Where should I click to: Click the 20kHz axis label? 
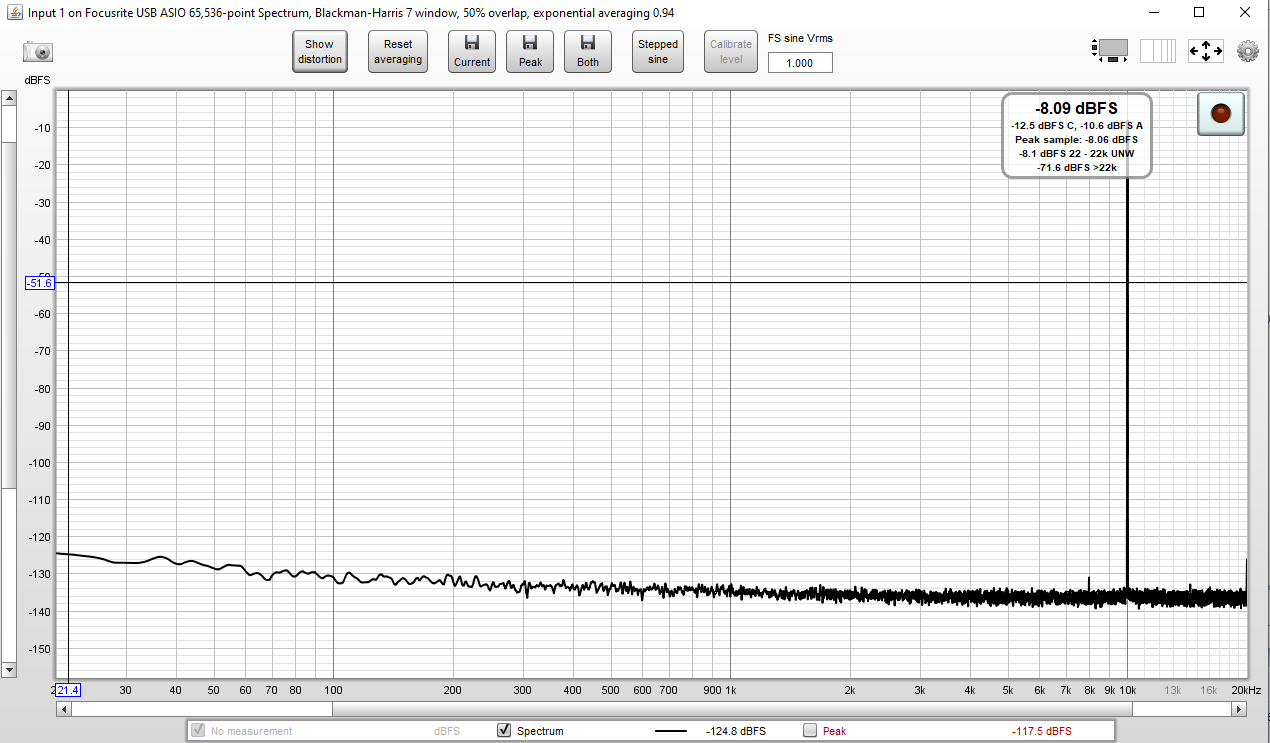[1246, 690]
